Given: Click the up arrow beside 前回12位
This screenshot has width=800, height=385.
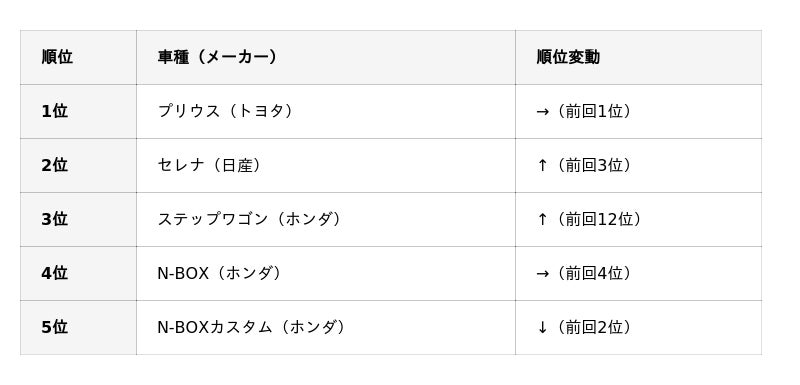Looking at the screenshot, I should [x=542, y=219].
